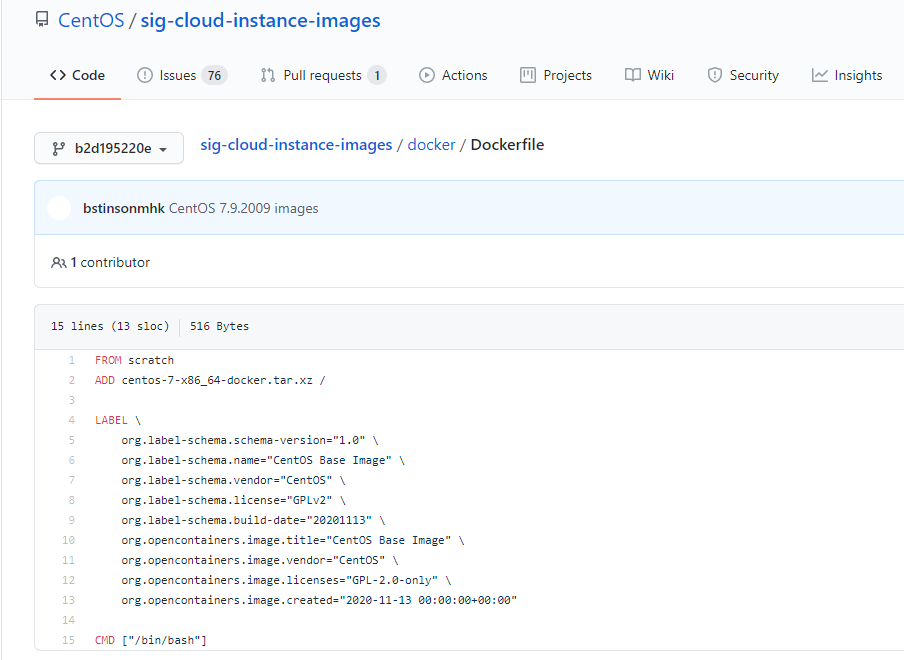Screen dimensions: 904x660
Task: Click the ADD centos-7-x86_64-docker.tar.xz line
Action: tap(210, 380)
